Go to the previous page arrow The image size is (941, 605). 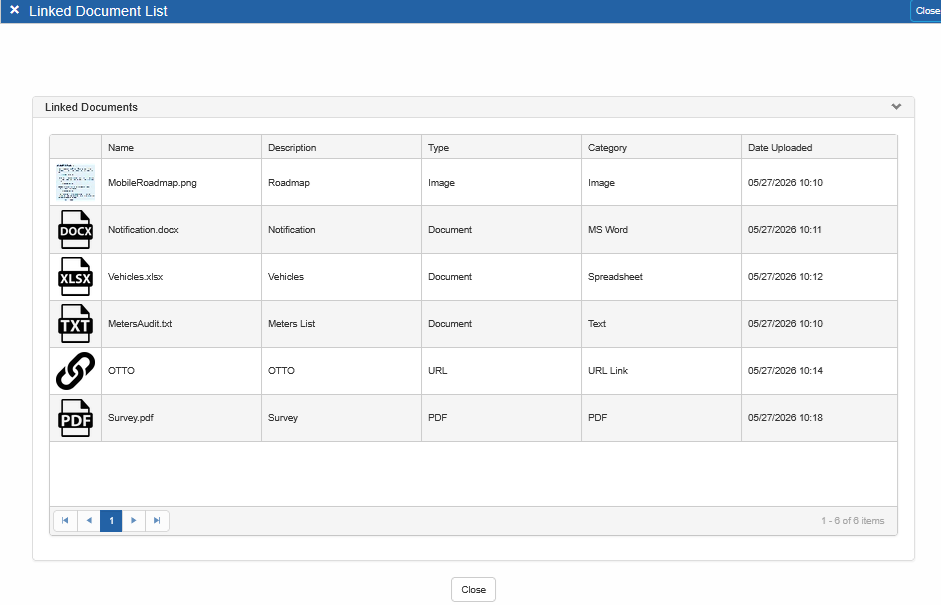pos(89,520)
